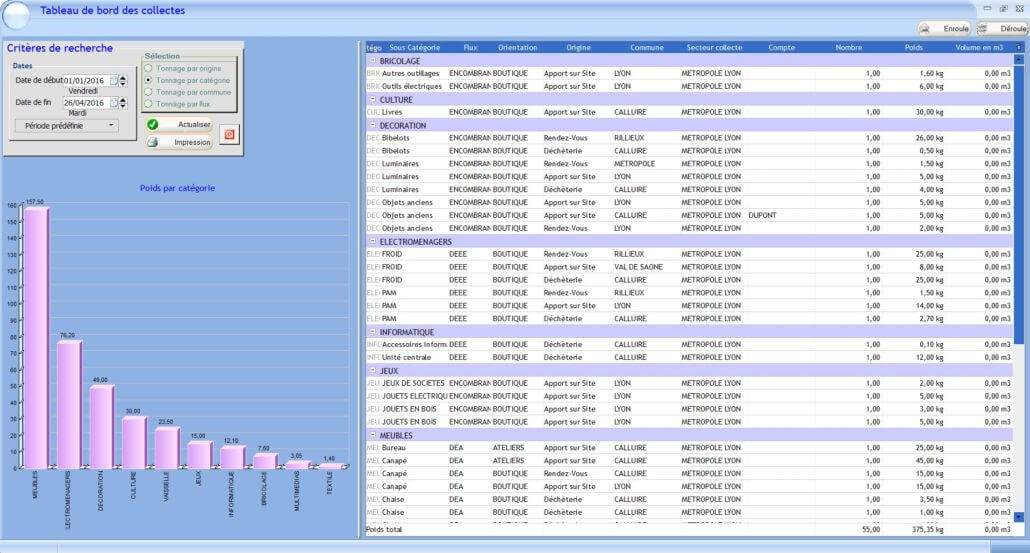Viewport: 1030px width, 553px height.
Task: Click the VAISSELLE bar showing 23,50
Action: pos(167,448)
